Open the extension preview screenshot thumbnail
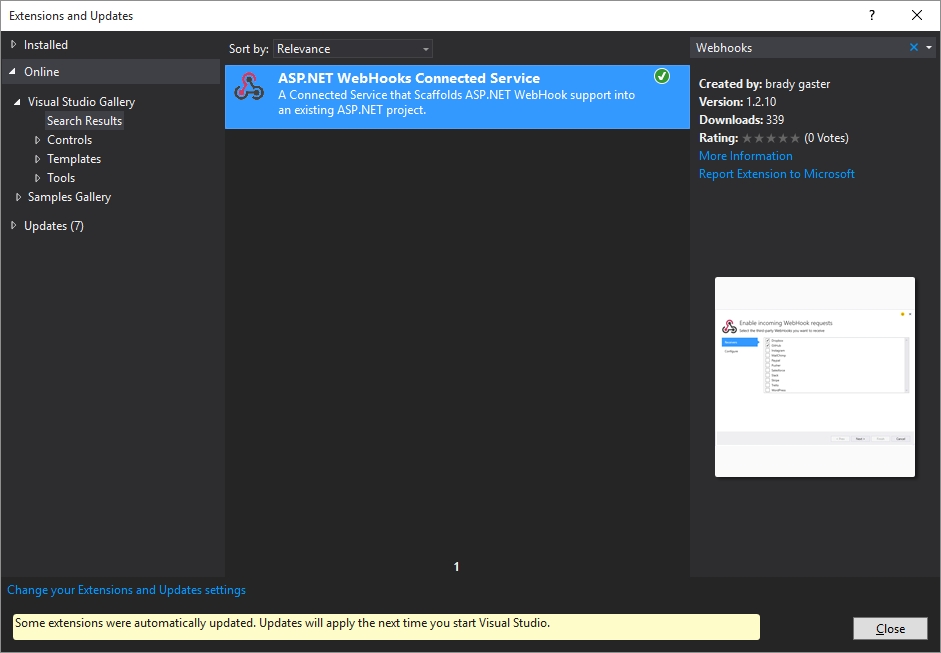This screenshot has width=941, height=653. point(814,377)
